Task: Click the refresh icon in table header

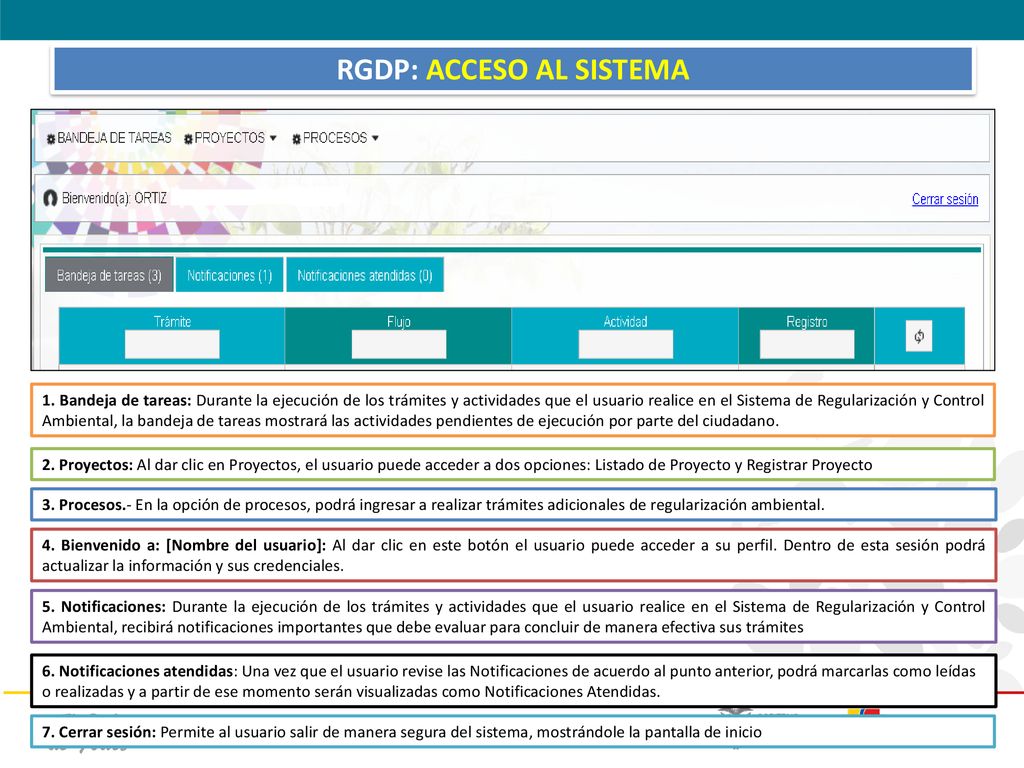Action: coord(919,336)
